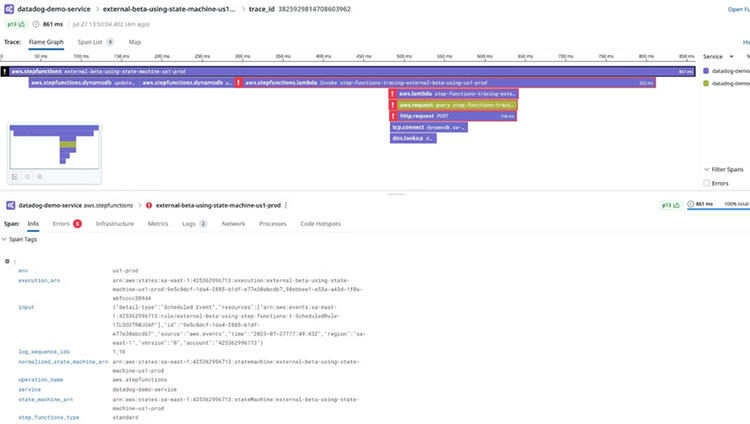Viewport: 750px width, 424px height.
Task: Click the green datadog-demo service color swatch
Action: click(706, 83)
